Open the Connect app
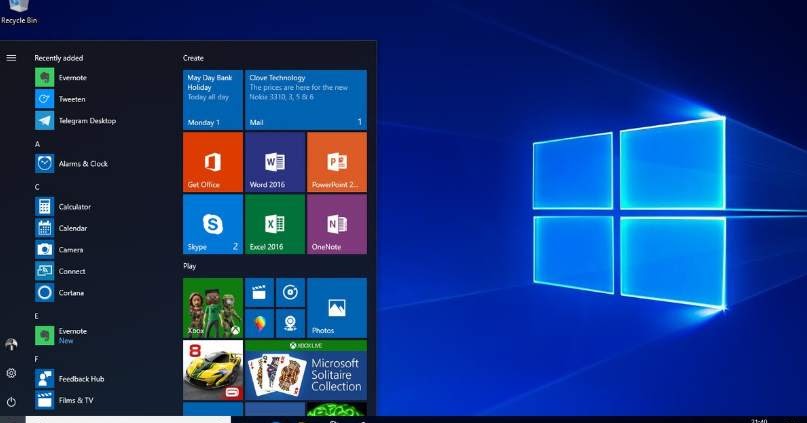 60,271
